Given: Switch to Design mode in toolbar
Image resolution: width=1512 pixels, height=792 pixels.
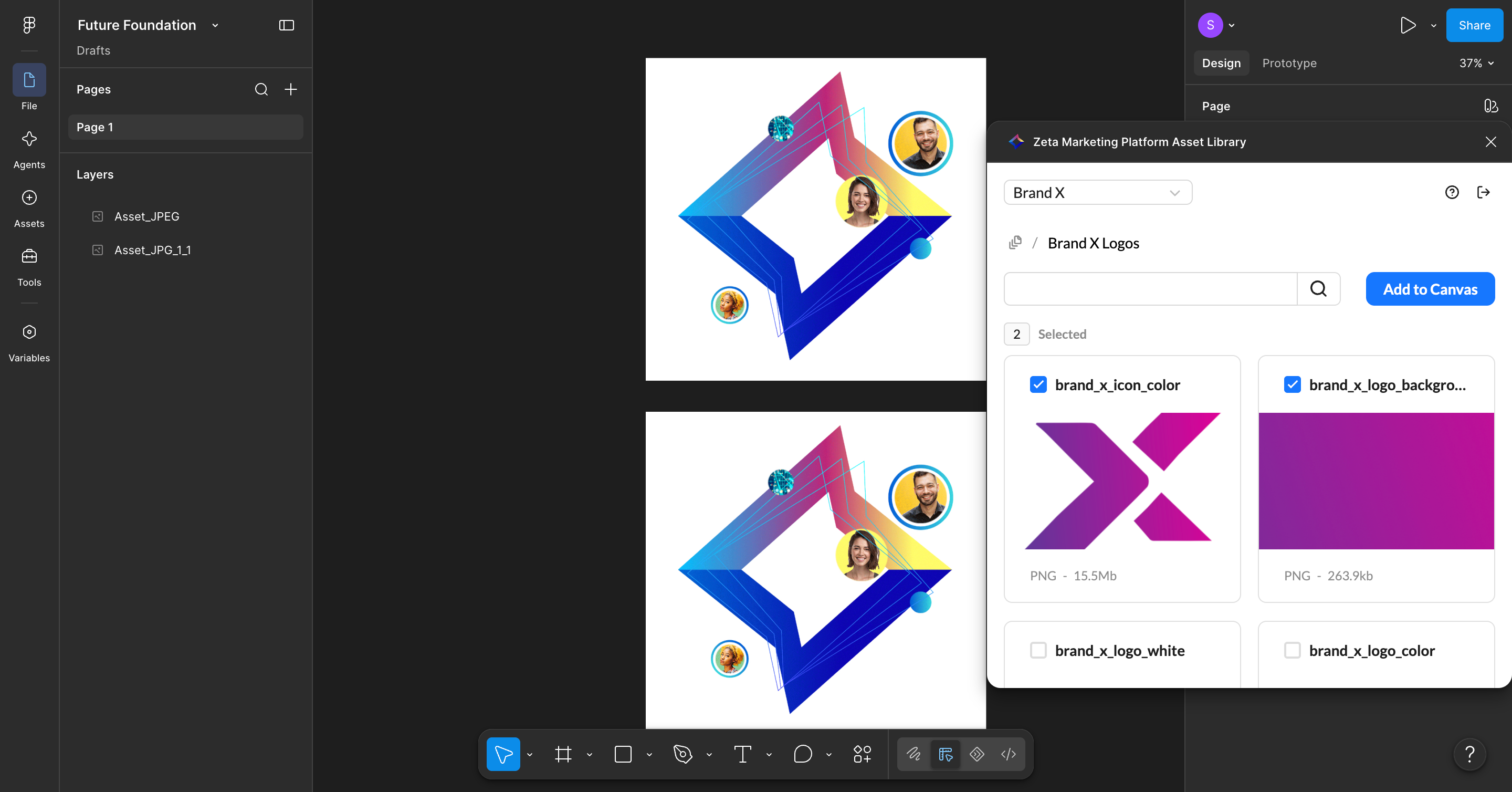Looking at the screenshot, I should 946,754.
